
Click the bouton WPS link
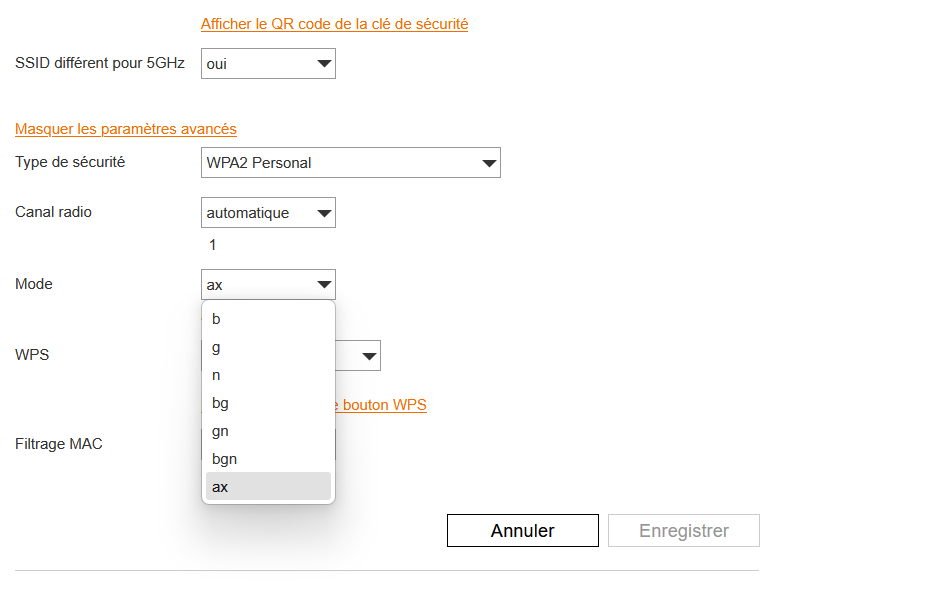[x=390, y=405]
